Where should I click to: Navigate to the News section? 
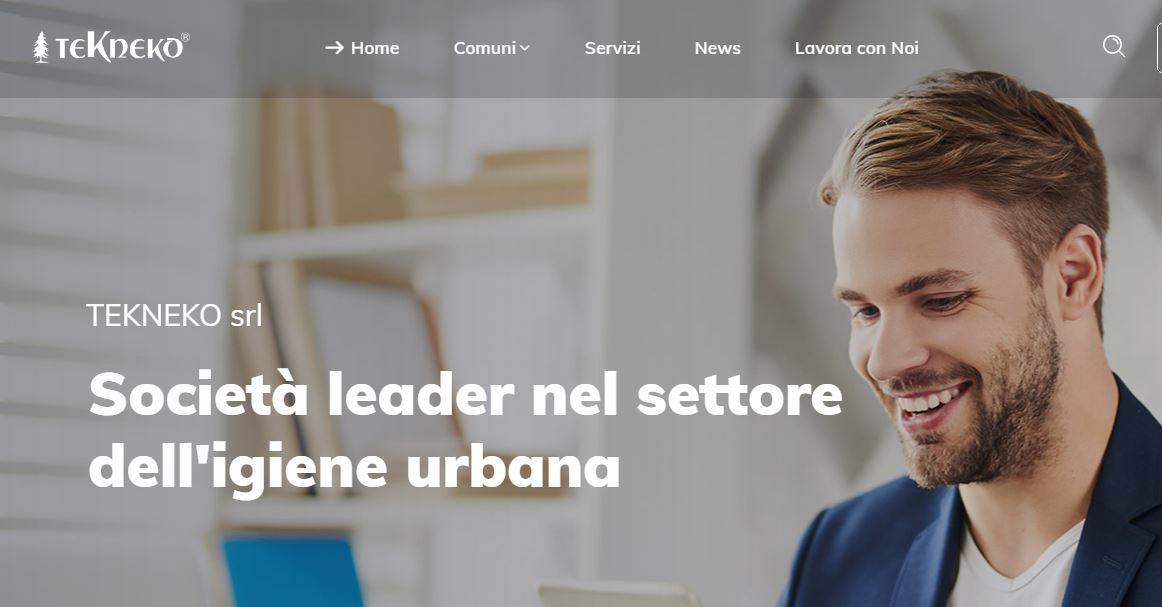click(x=717, y=47)
